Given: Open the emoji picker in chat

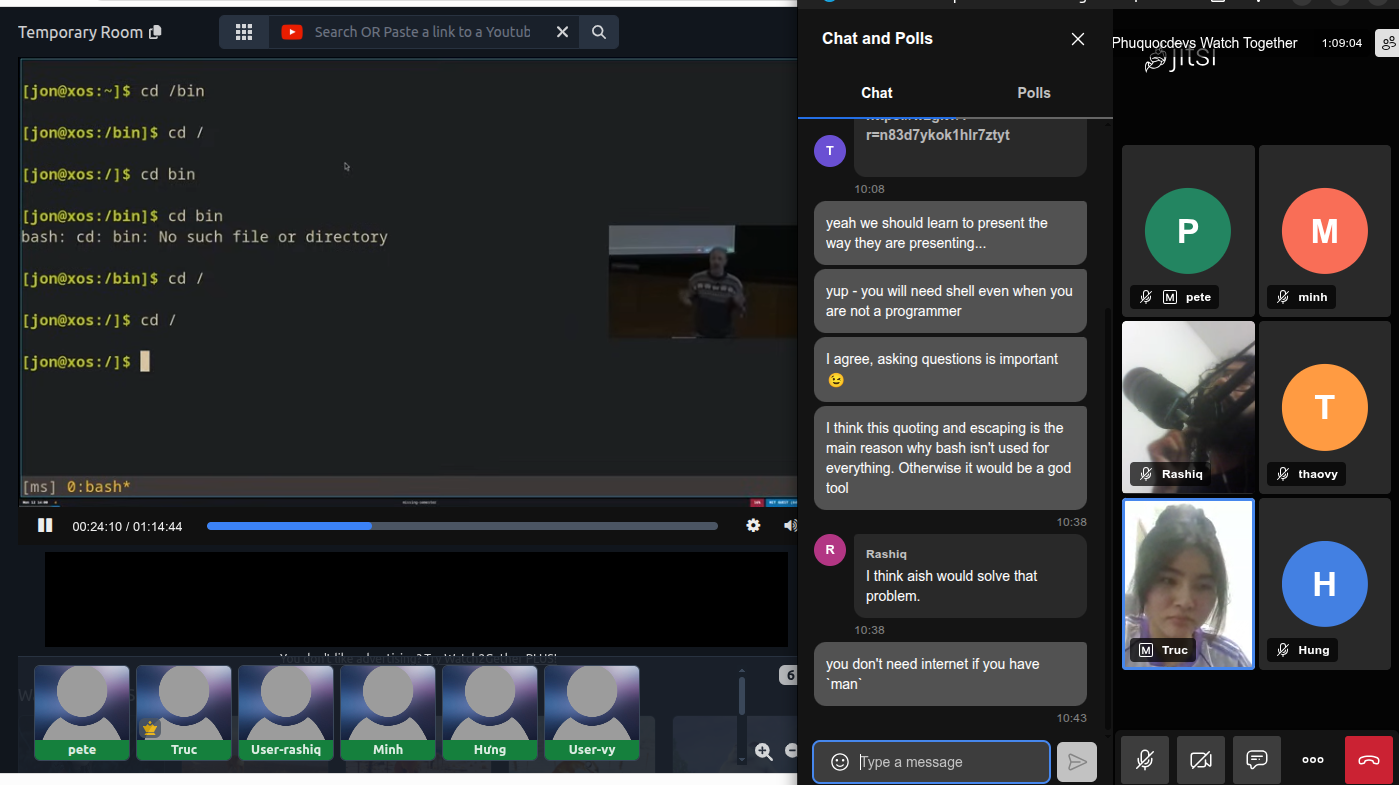Looking at the screenshot, I should point(840,762).
